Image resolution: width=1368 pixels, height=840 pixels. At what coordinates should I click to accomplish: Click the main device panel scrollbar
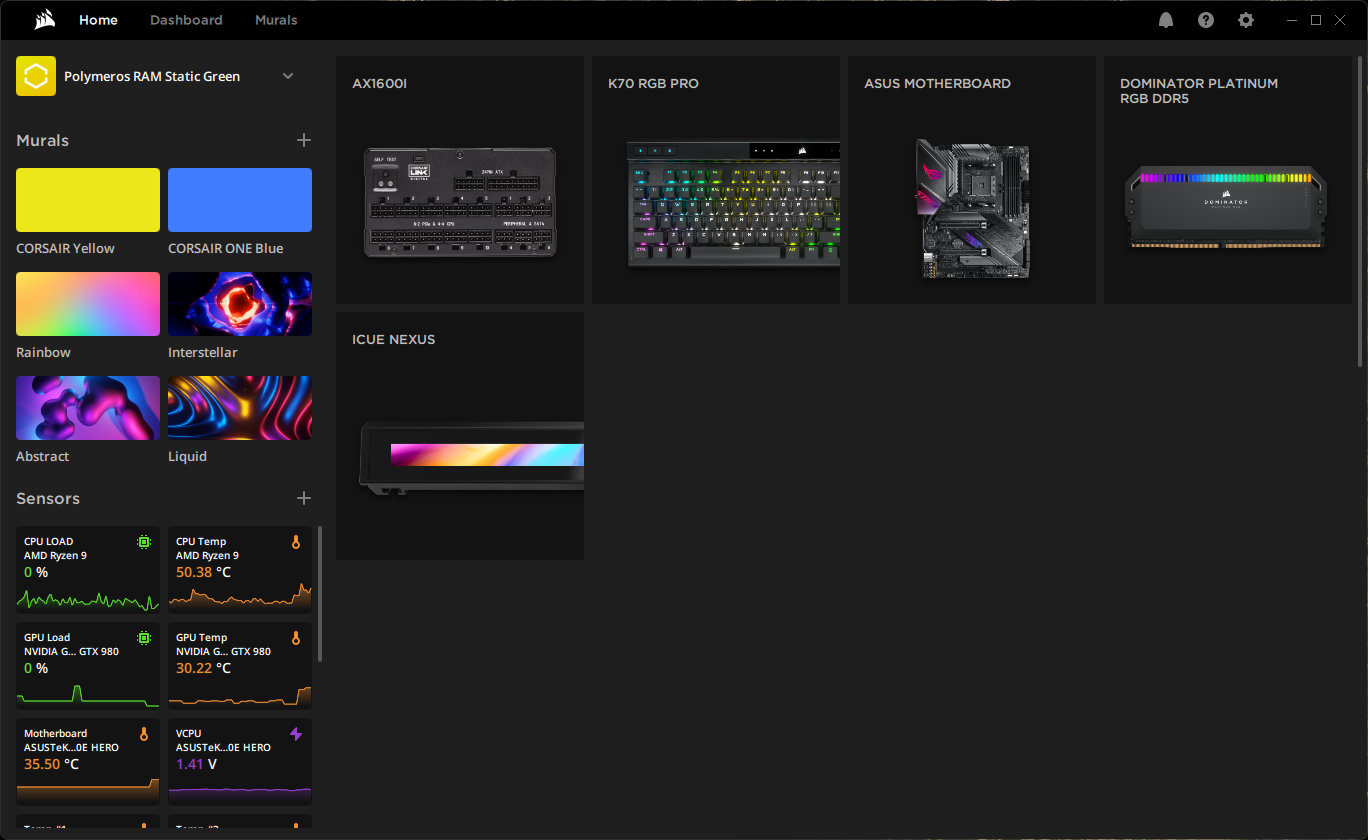(x=1360, y=210)
